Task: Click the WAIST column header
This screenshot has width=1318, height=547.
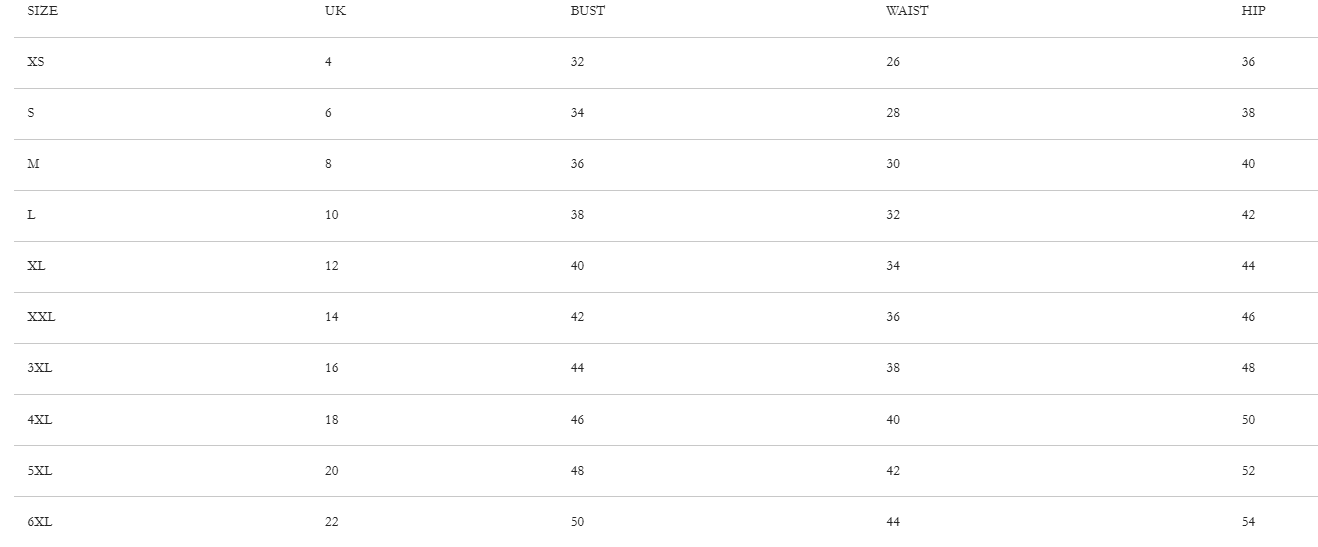Action: tap(906, 11)
